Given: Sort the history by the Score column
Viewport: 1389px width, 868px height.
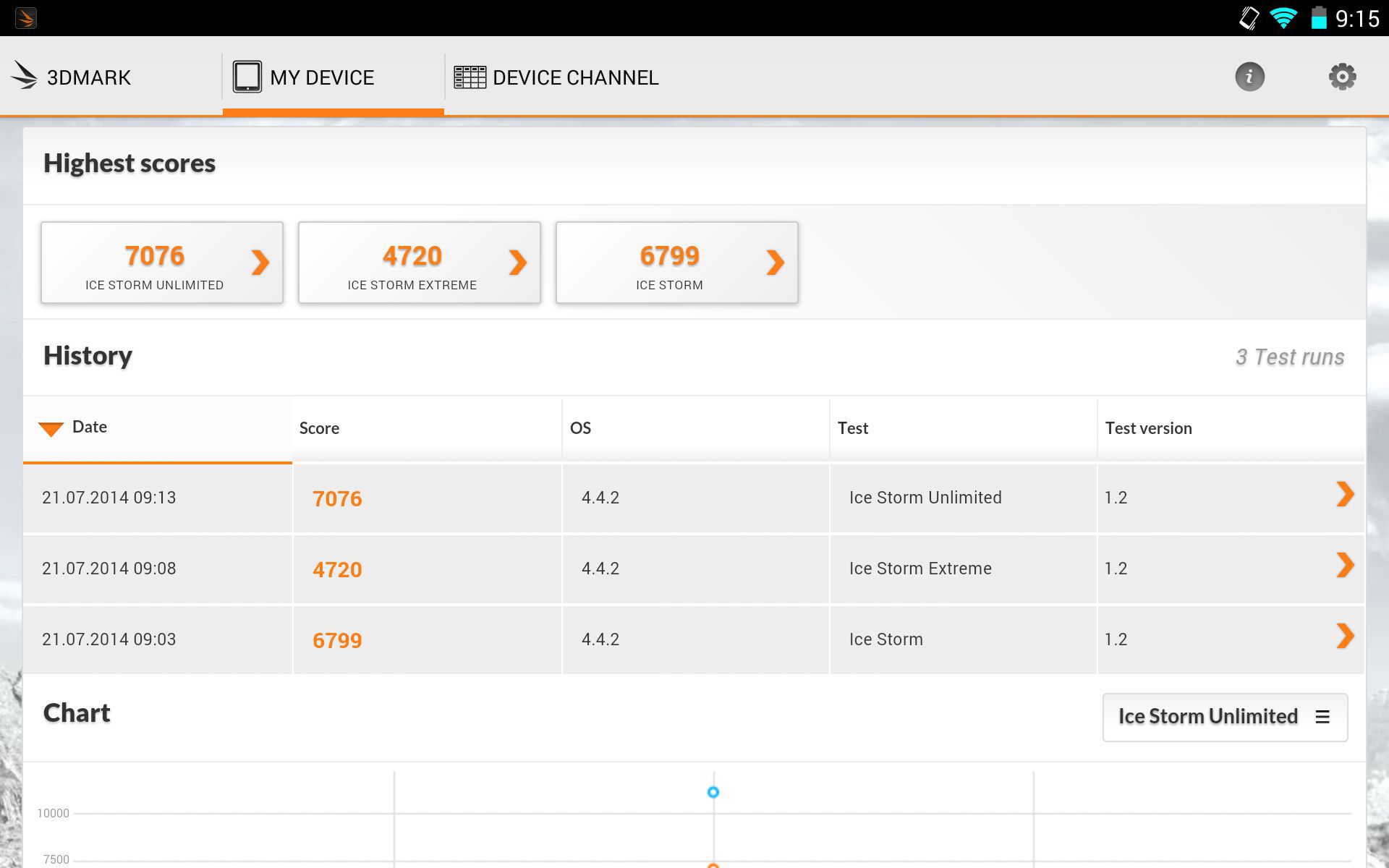Looking at the screenshot, I should pos(319,428).
